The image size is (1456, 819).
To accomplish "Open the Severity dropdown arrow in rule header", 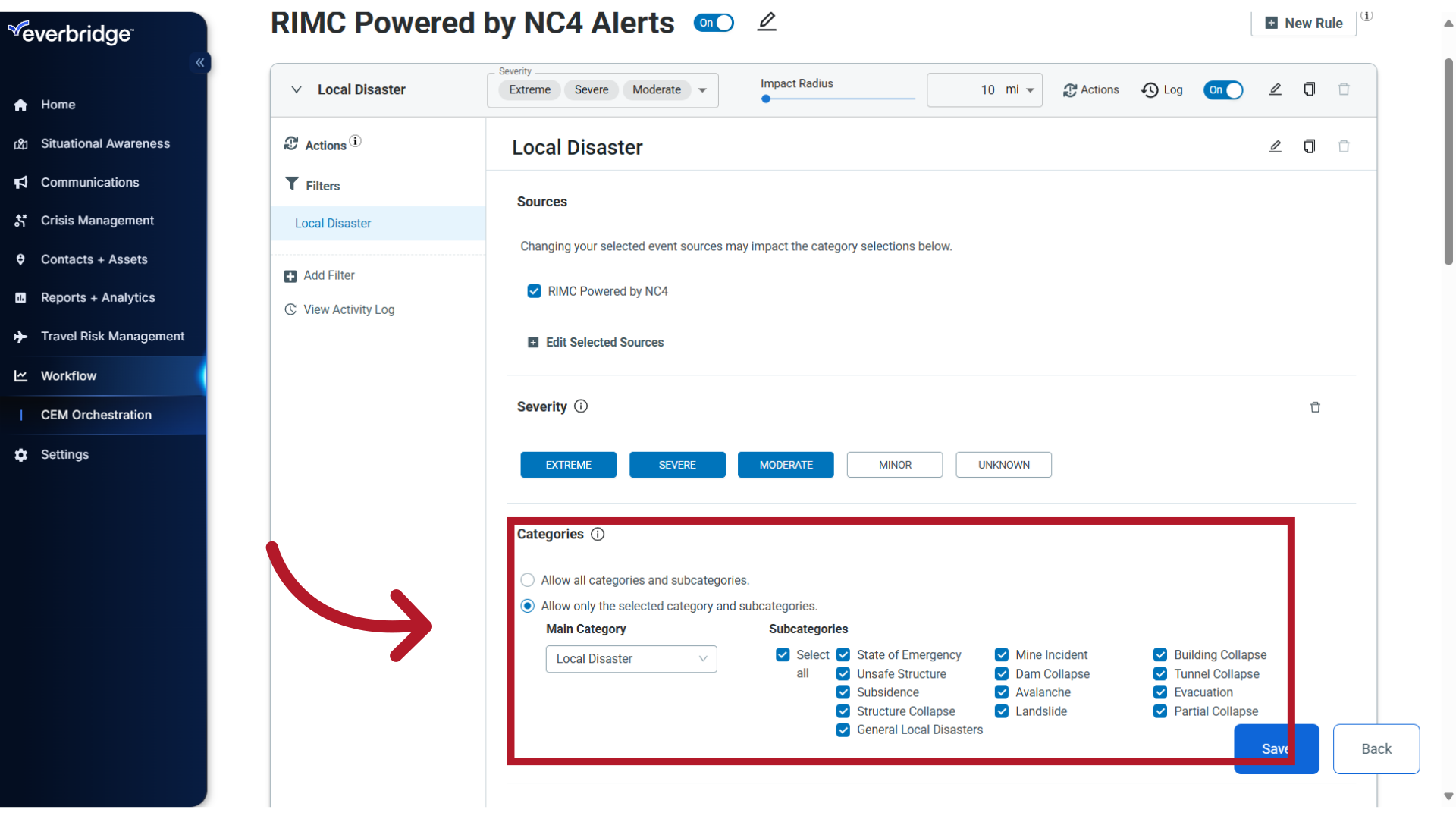I will click(702, 90).
